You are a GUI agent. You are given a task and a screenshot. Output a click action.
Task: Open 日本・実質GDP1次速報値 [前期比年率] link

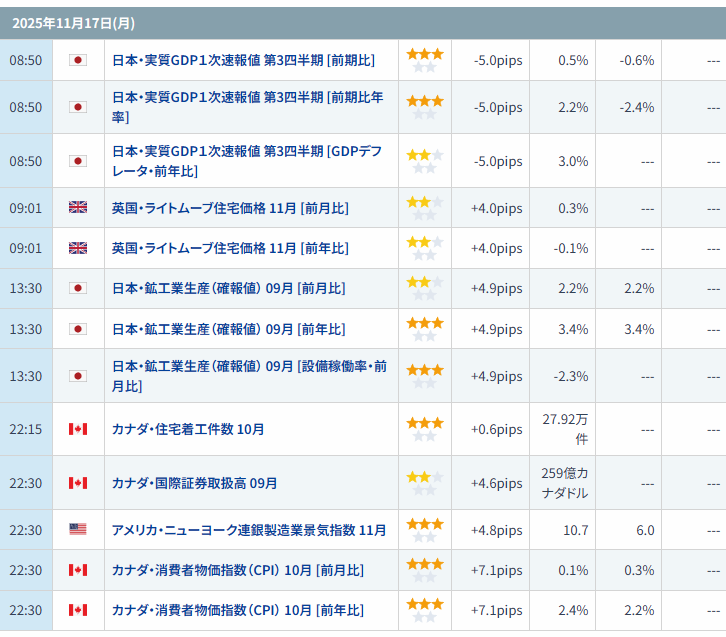point(247,107)
